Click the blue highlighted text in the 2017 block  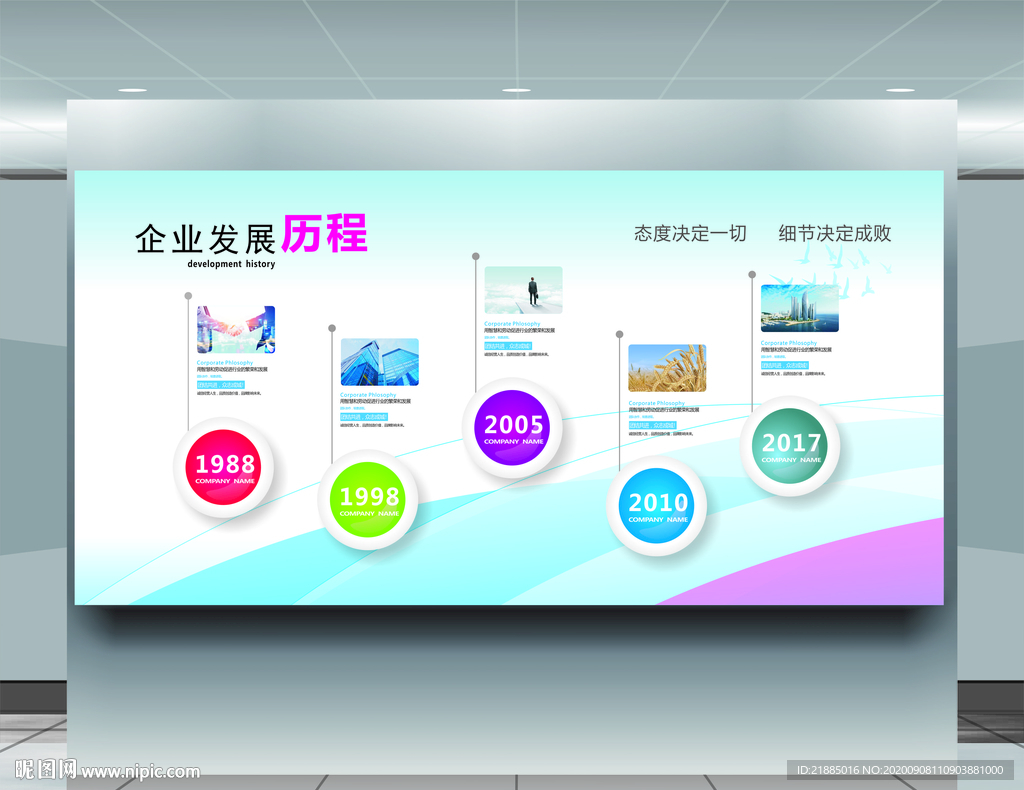pyautogui.click(x=784, y=365)
